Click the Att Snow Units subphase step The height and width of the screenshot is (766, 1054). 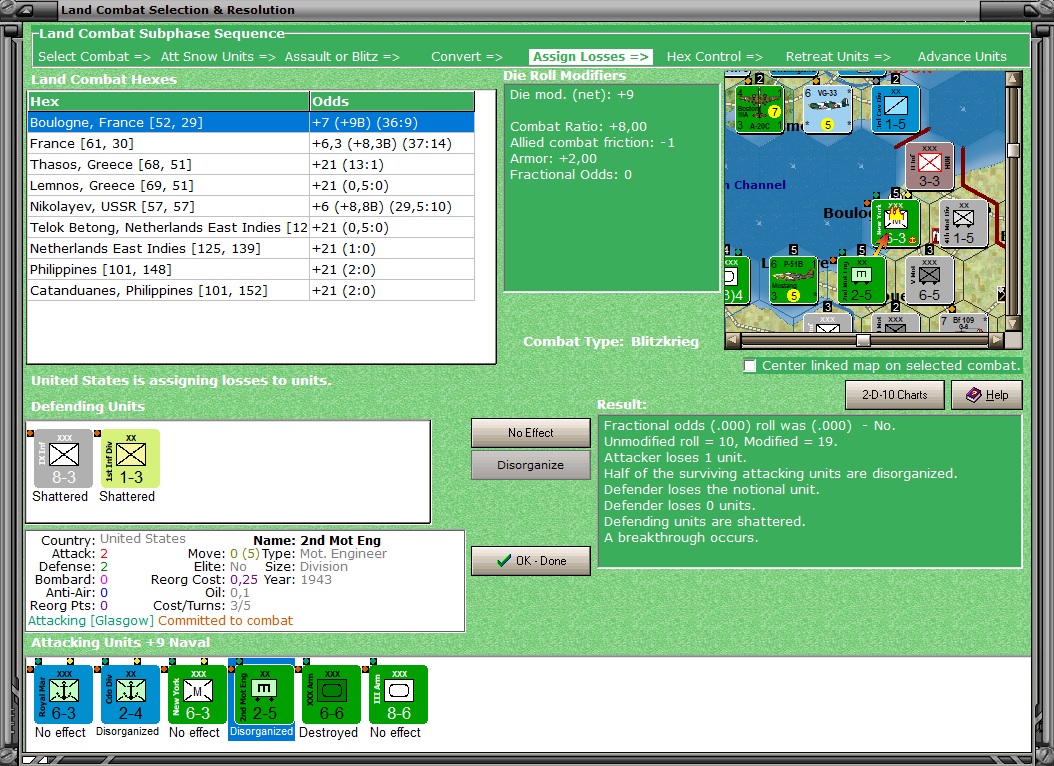click(218, 56)
